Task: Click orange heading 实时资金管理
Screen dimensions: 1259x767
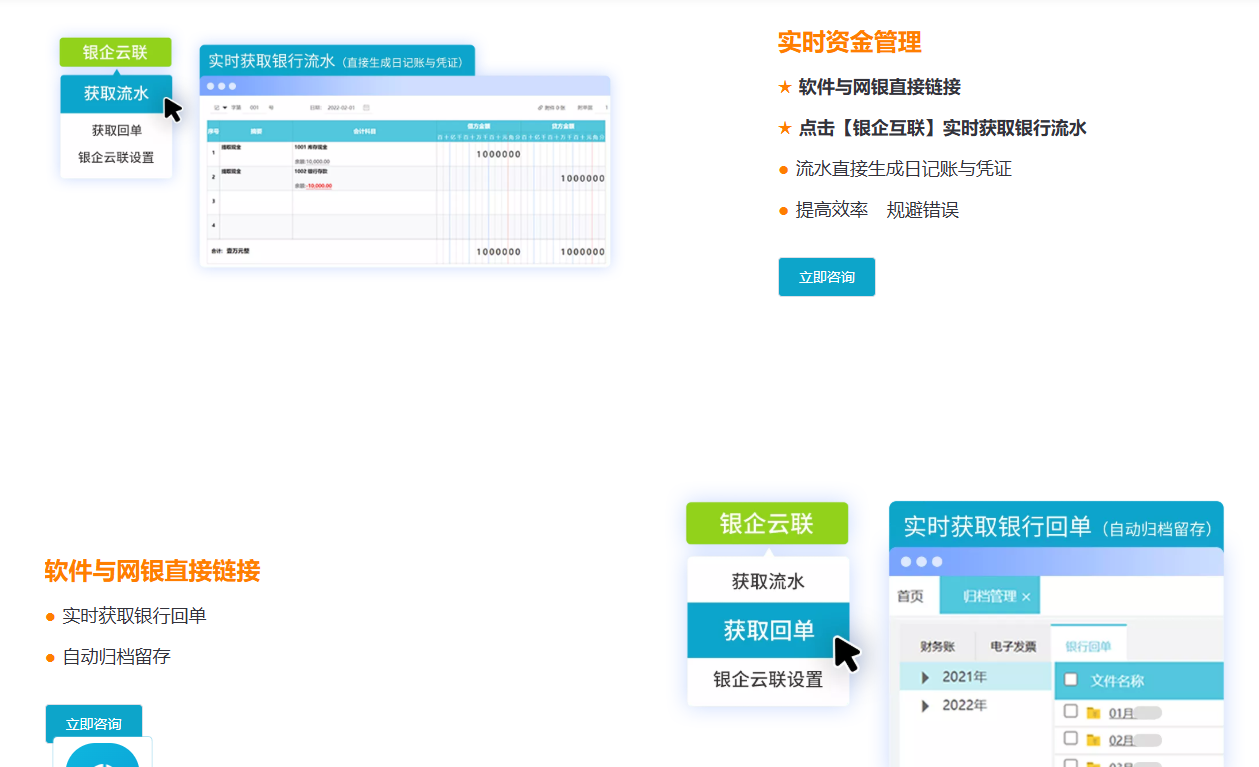Action: pyautogui.click(x=849, y=42)
